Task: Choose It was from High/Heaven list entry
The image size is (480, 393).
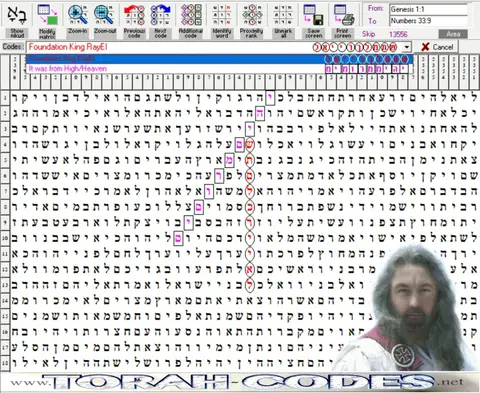Action: [219, 69]
